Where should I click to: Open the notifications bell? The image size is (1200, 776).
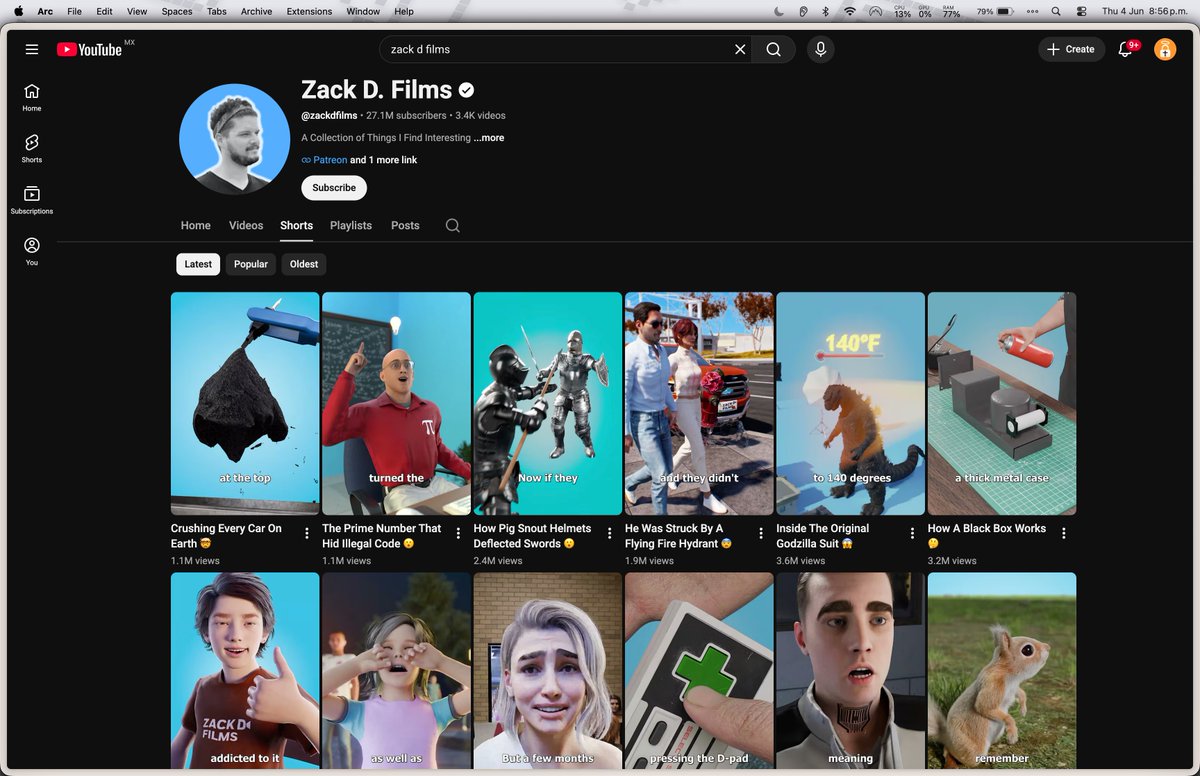coord(1126,49)
